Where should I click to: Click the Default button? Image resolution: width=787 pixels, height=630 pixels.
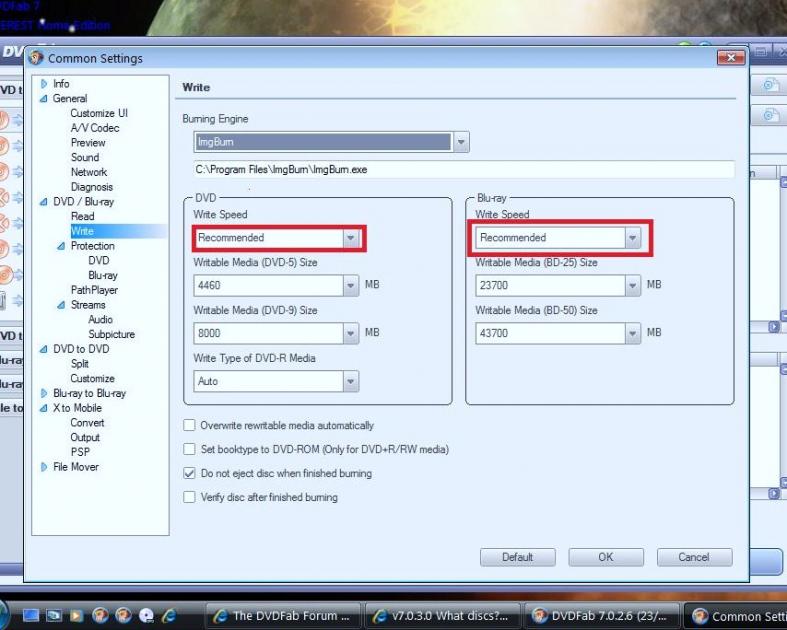(x=517, y=557)
